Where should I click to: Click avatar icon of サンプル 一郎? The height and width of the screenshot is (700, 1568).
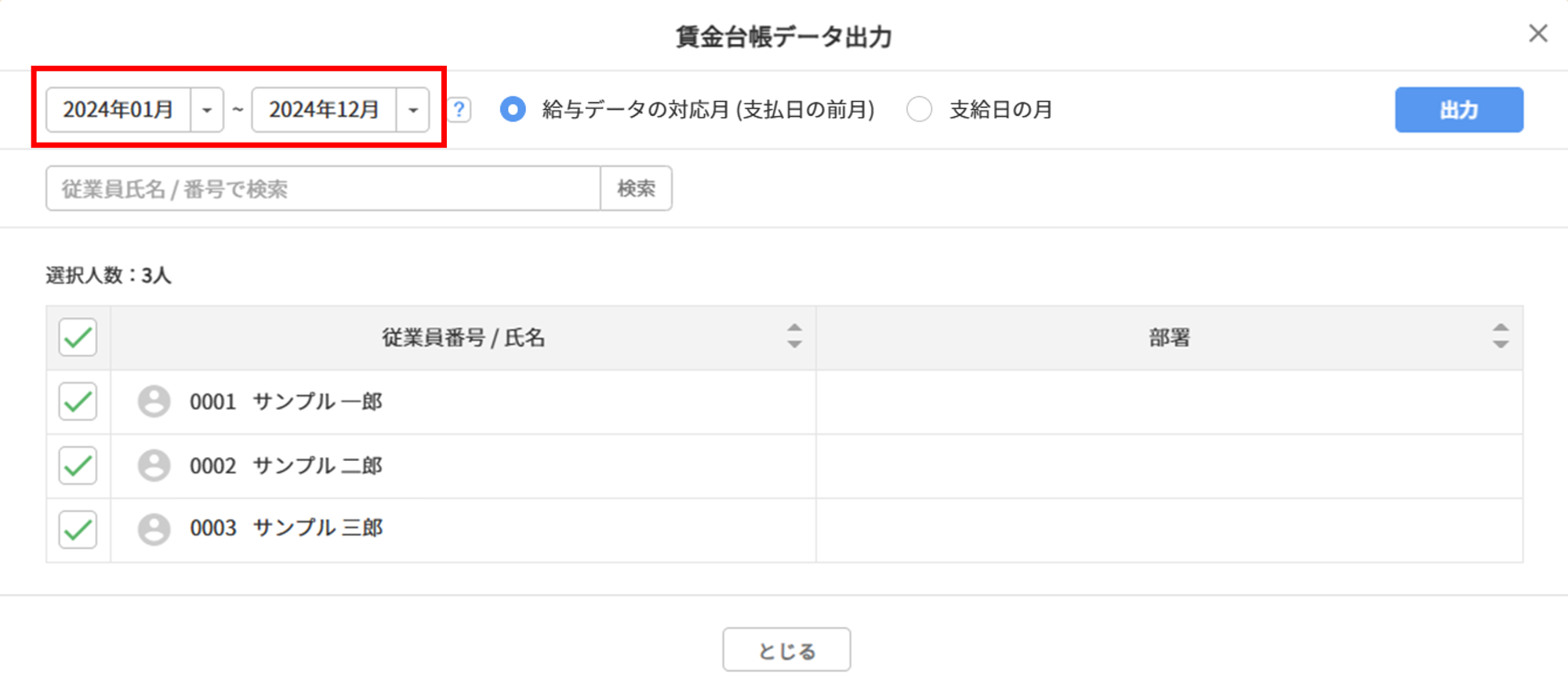pos(154,401)
